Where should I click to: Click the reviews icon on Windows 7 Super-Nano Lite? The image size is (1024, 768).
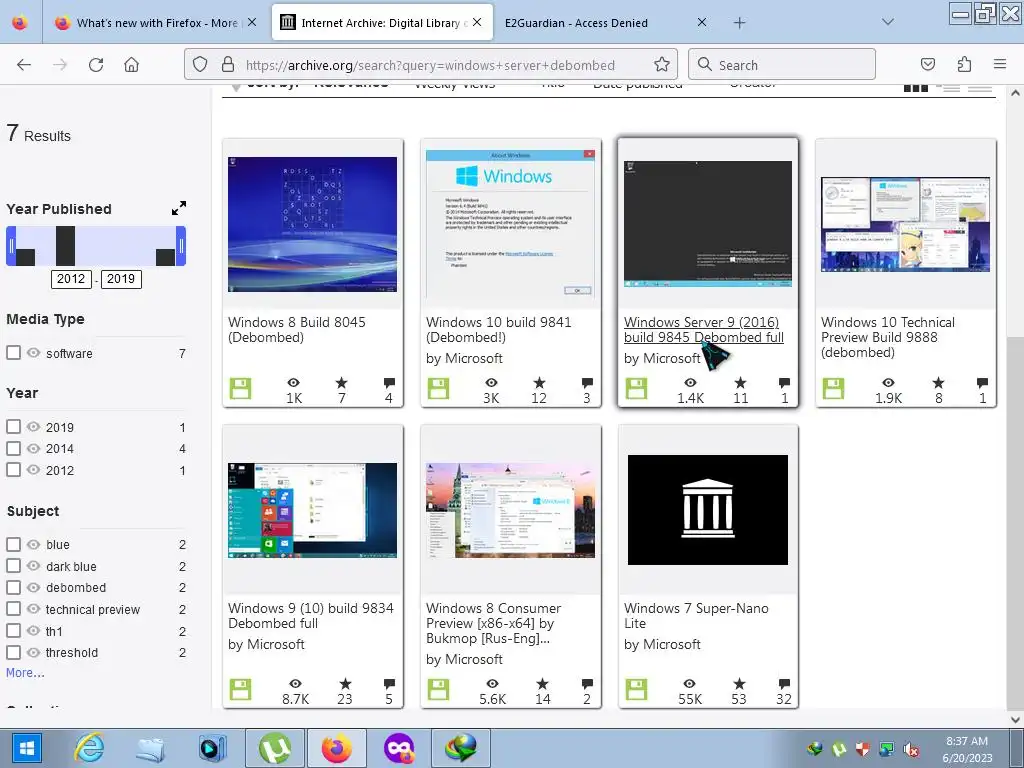coord(784,684)
